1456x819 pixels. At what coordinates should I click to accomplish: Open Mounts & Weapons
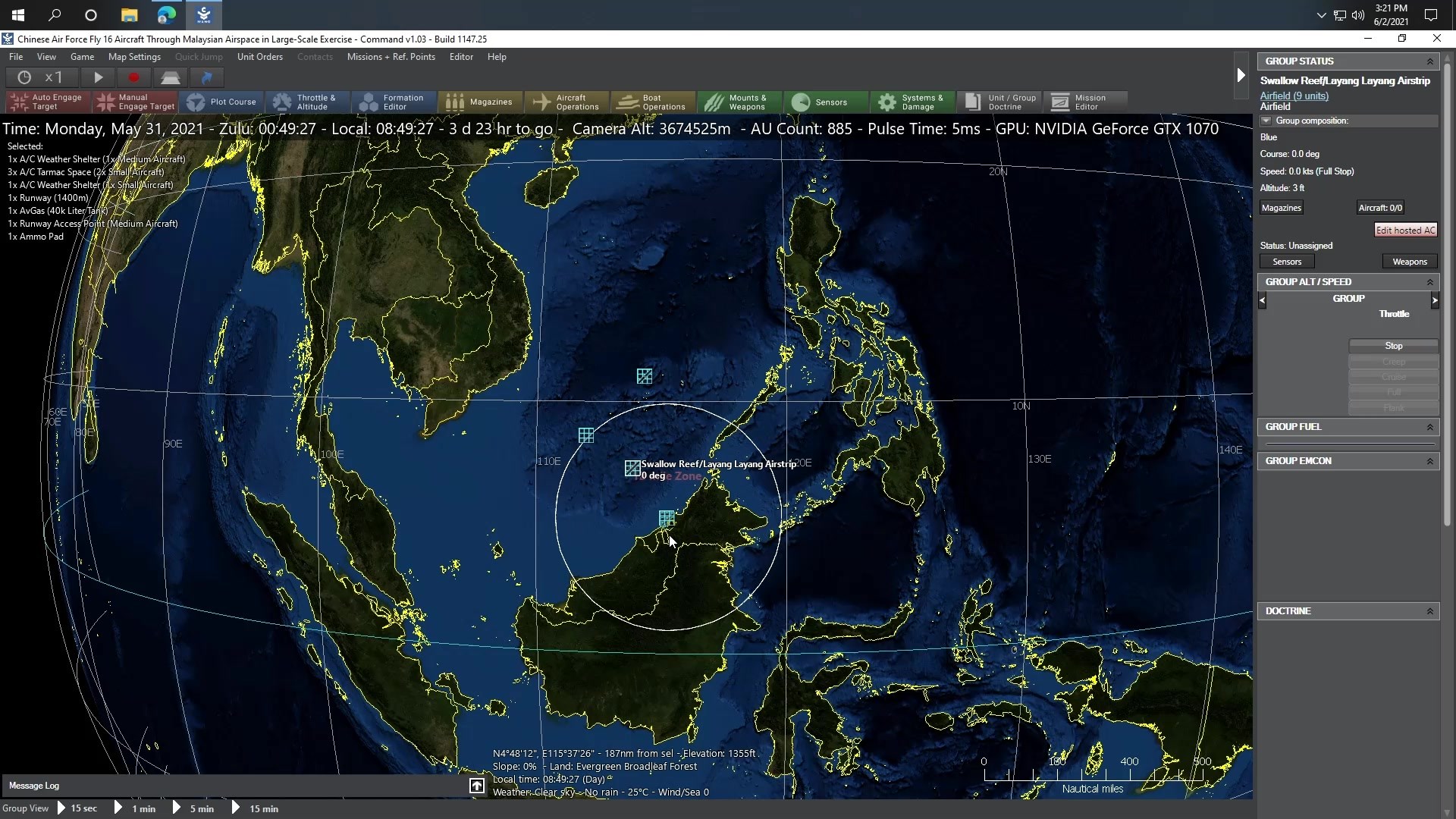point(741,102)
